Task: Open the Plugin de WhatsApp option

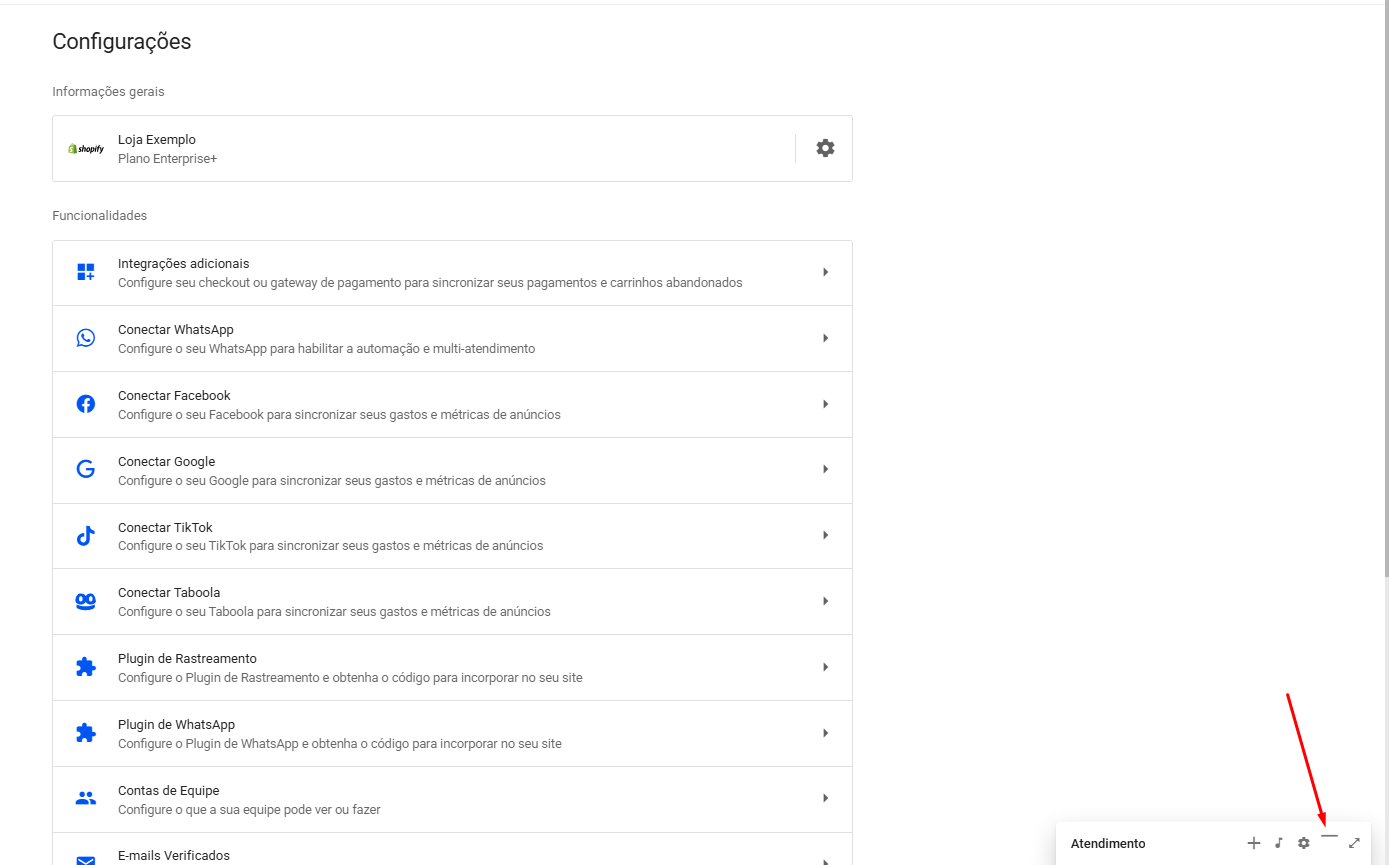Action: click(452, 733)
